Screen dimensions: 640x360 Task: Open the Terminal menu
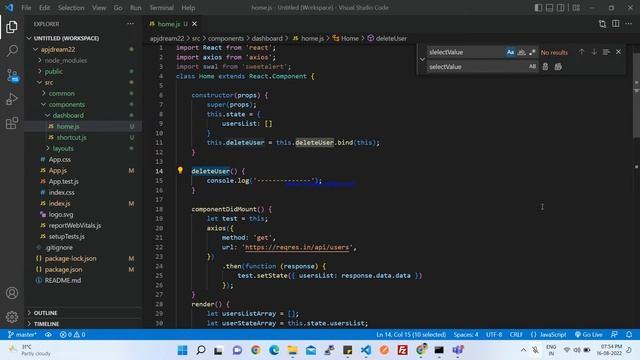[161, 8]
